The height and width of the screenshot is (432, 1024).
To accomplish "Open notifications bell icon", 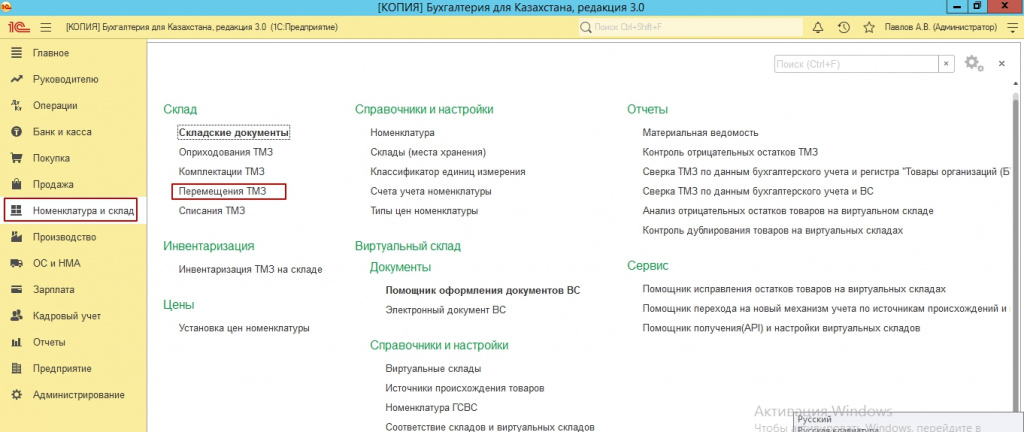I will 818,27.
